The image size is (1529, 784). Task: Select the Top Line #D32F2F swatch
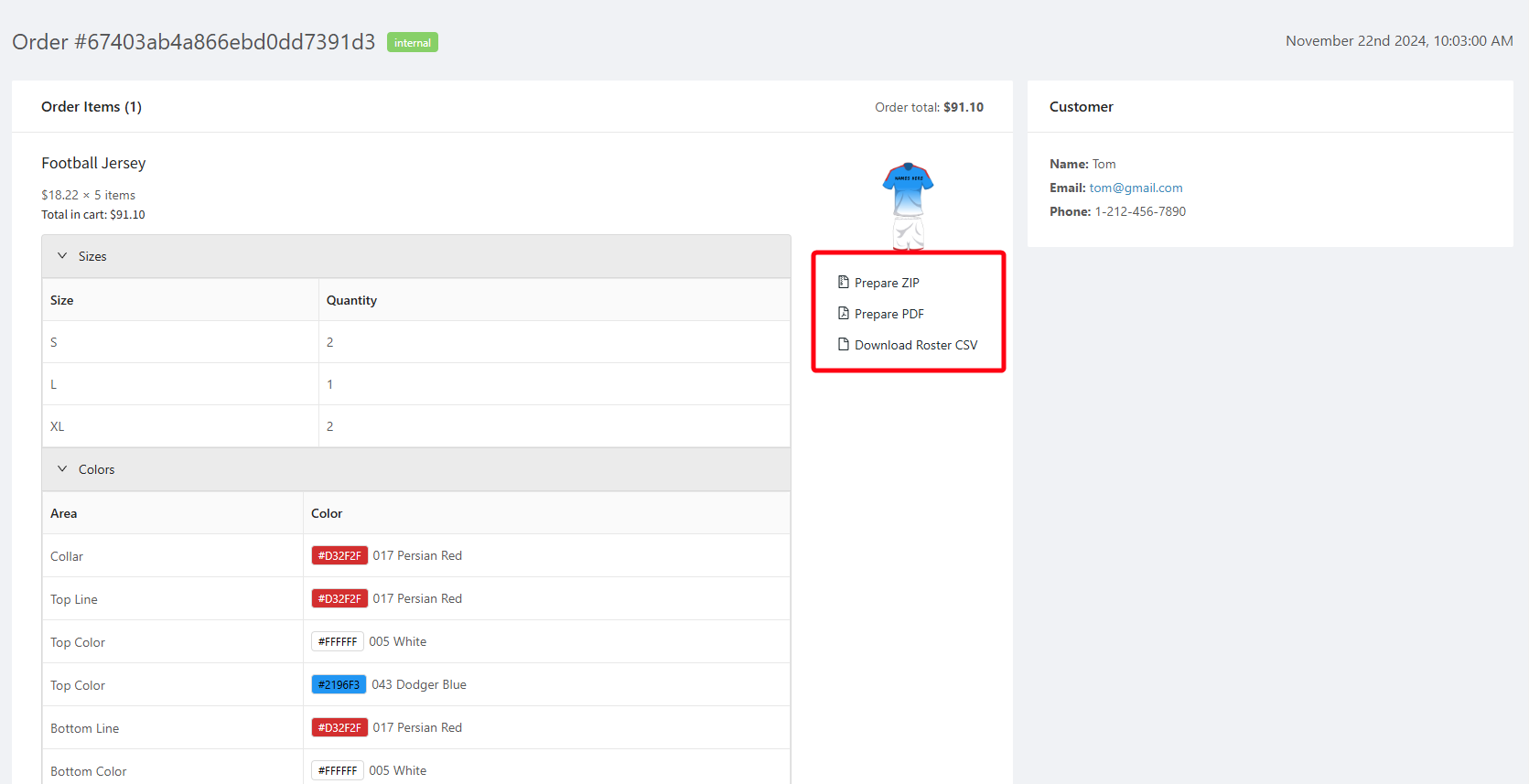(339, 598)
